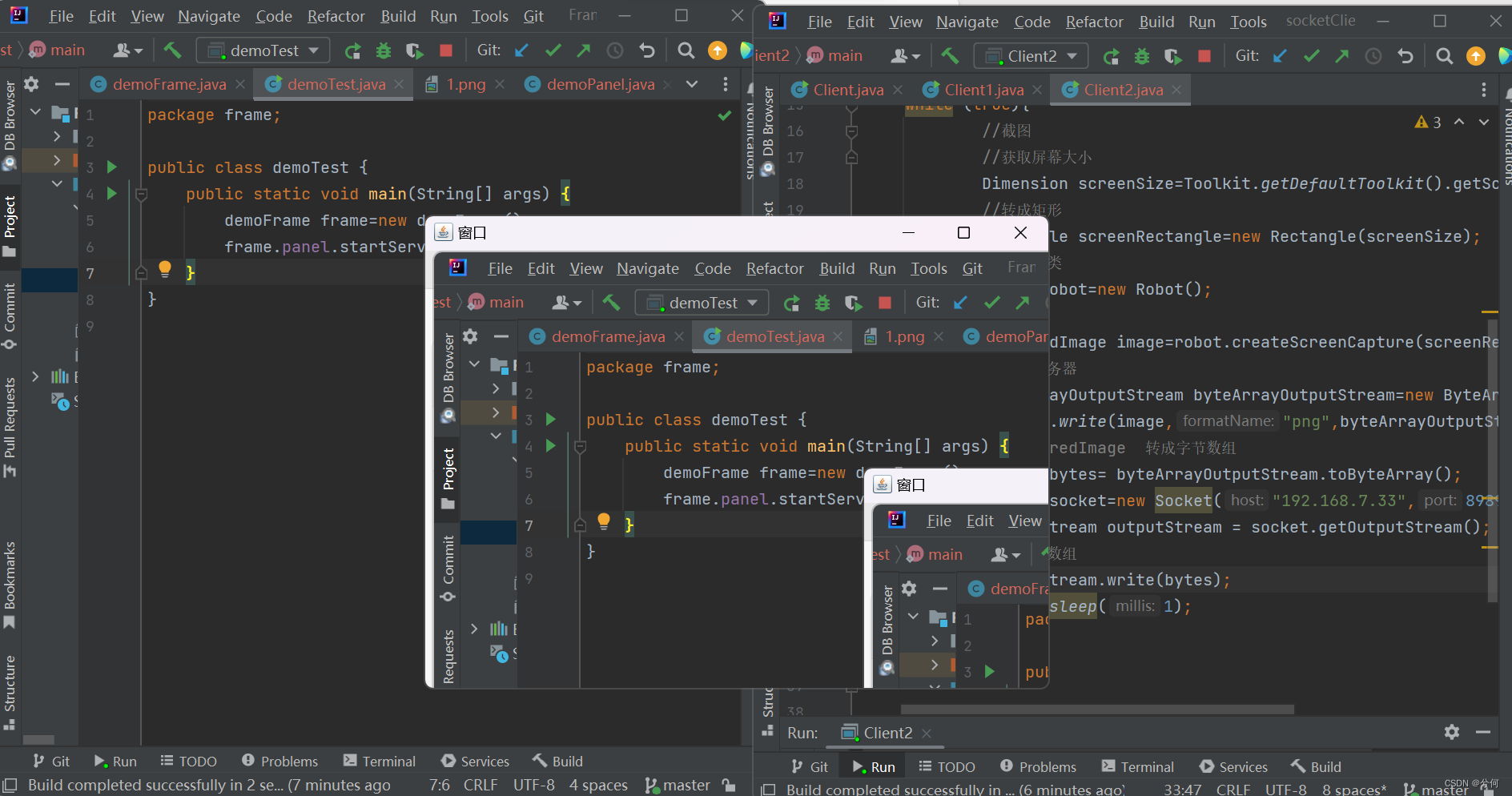Expand External Libraries node with bar-chart icon
1512x796 pixels.
(35, 376)
